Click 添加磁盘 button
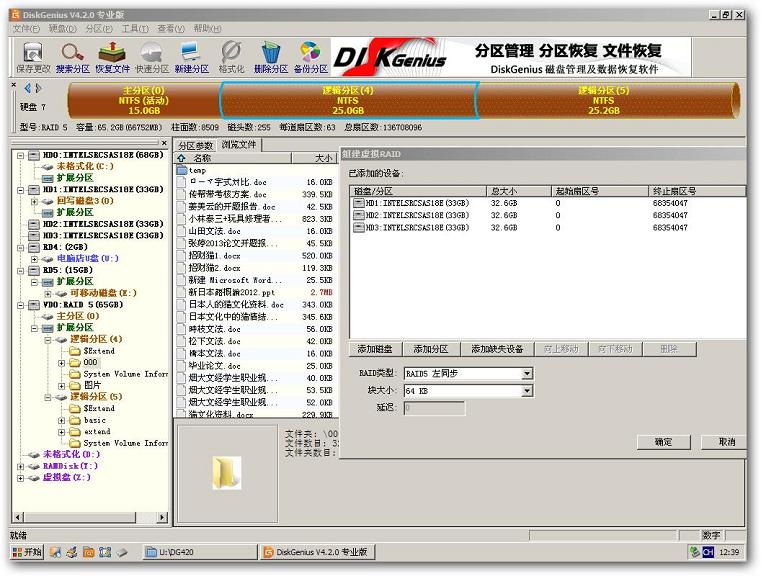The height and width of the screenshot is (576, 761). (x=375, y=349)
